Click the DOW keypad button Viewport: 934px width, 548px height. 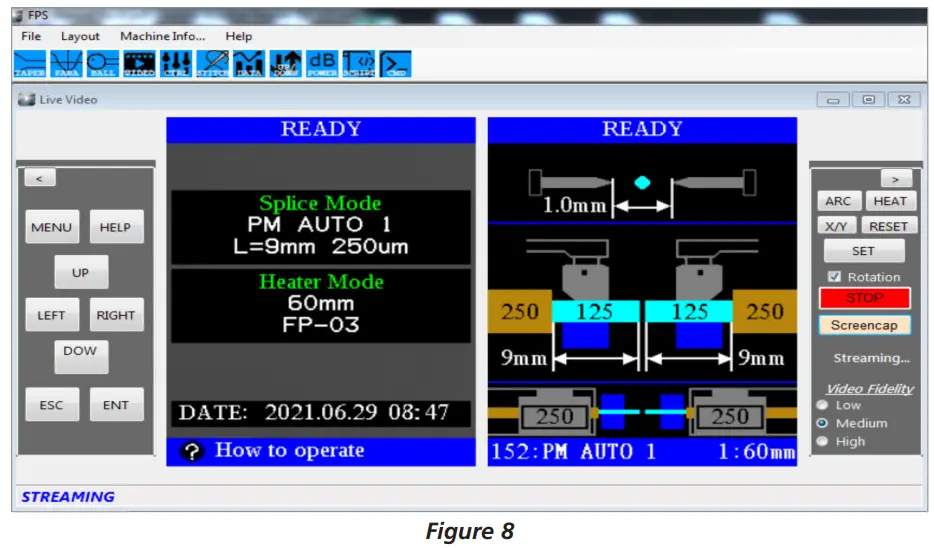[x=81, y=357]
